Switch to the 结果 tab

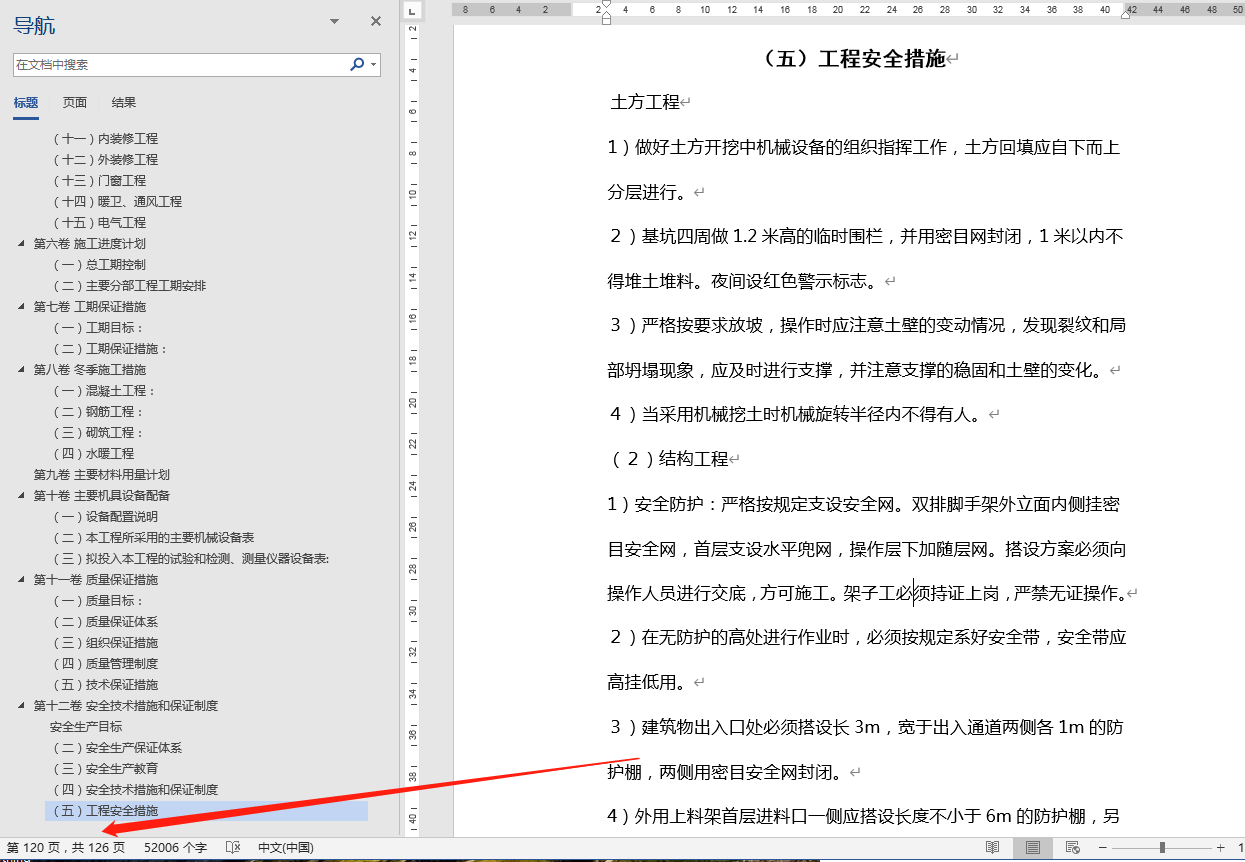click(124, 102)
